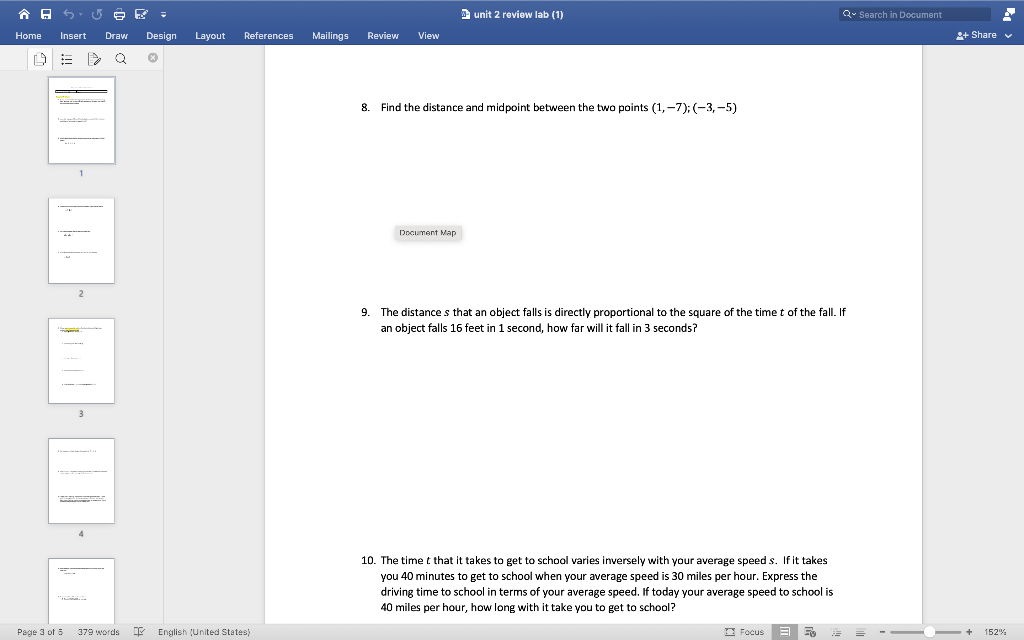Switch to the Review ribbon tab
Screen dimensions: 1024x640
pyautogui.click(x=382, y=35)
